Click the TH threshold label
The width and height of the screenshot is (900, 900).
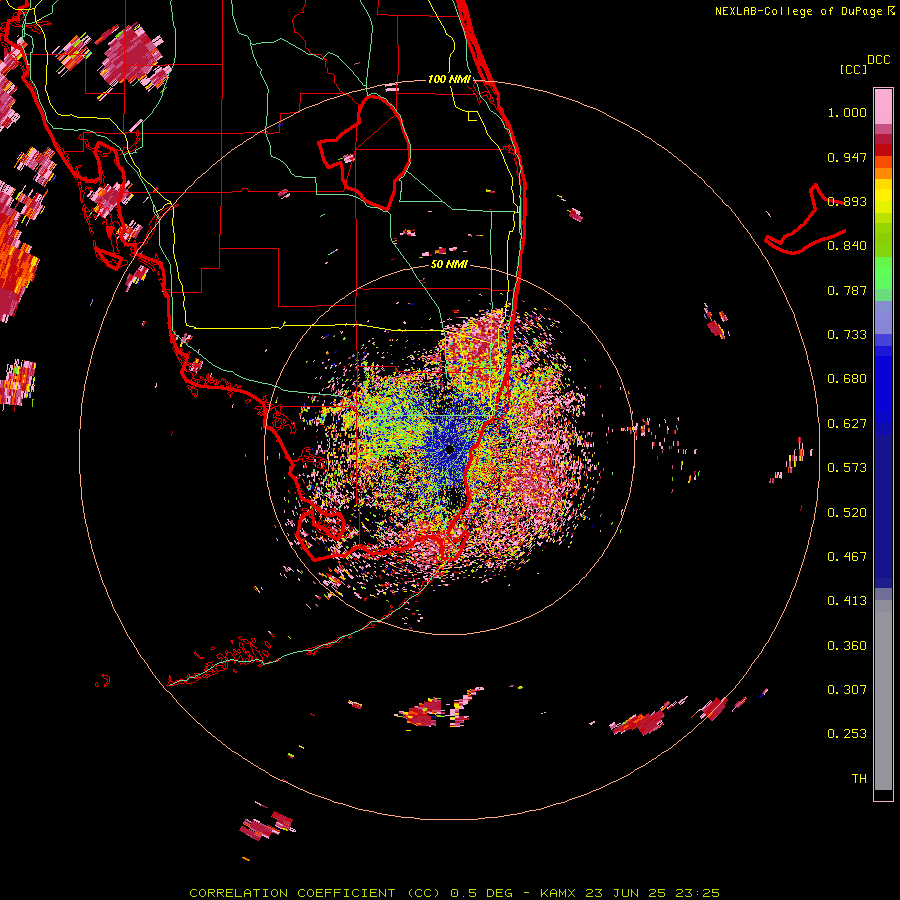(859, 779)
